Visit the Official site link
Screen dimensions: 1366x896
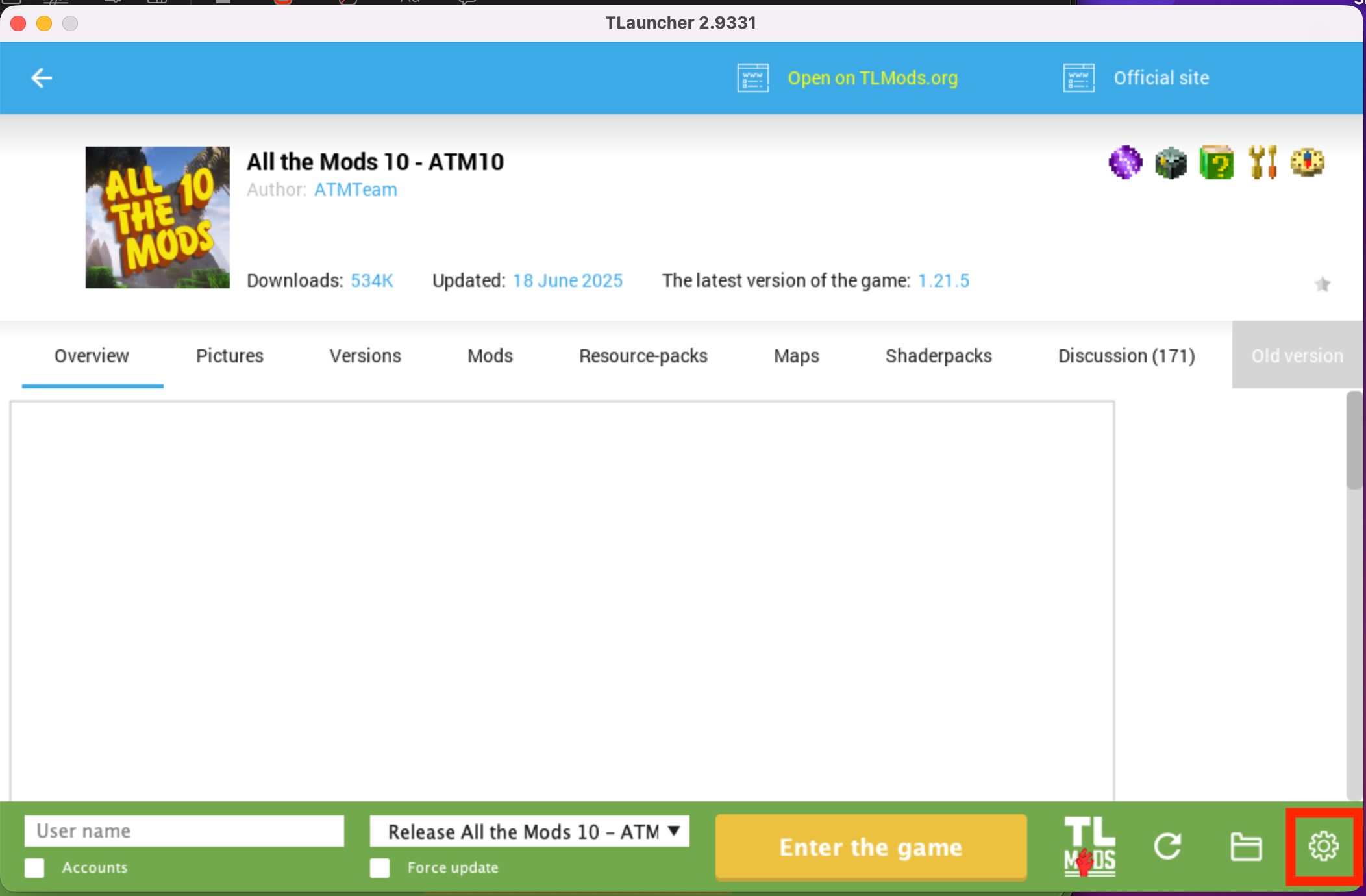pos(1161,78)
